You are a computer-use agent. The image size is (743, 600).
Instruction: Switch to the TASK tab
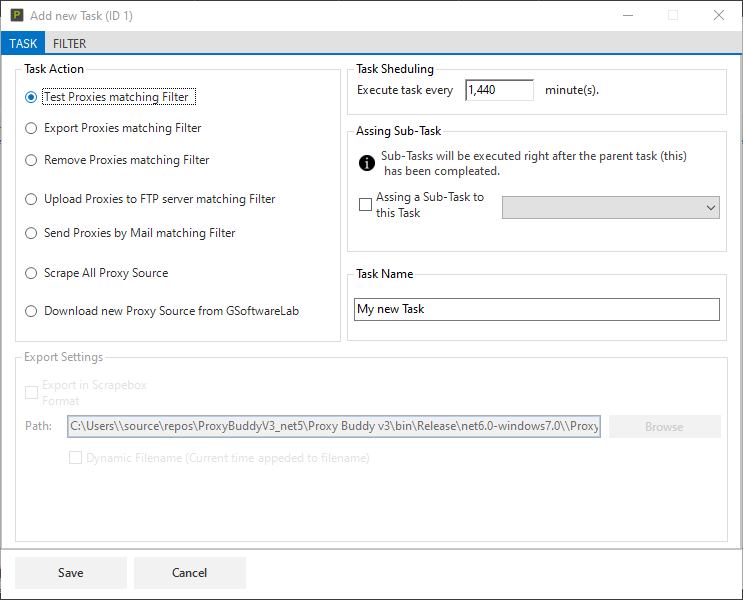[x=23, y=44]
